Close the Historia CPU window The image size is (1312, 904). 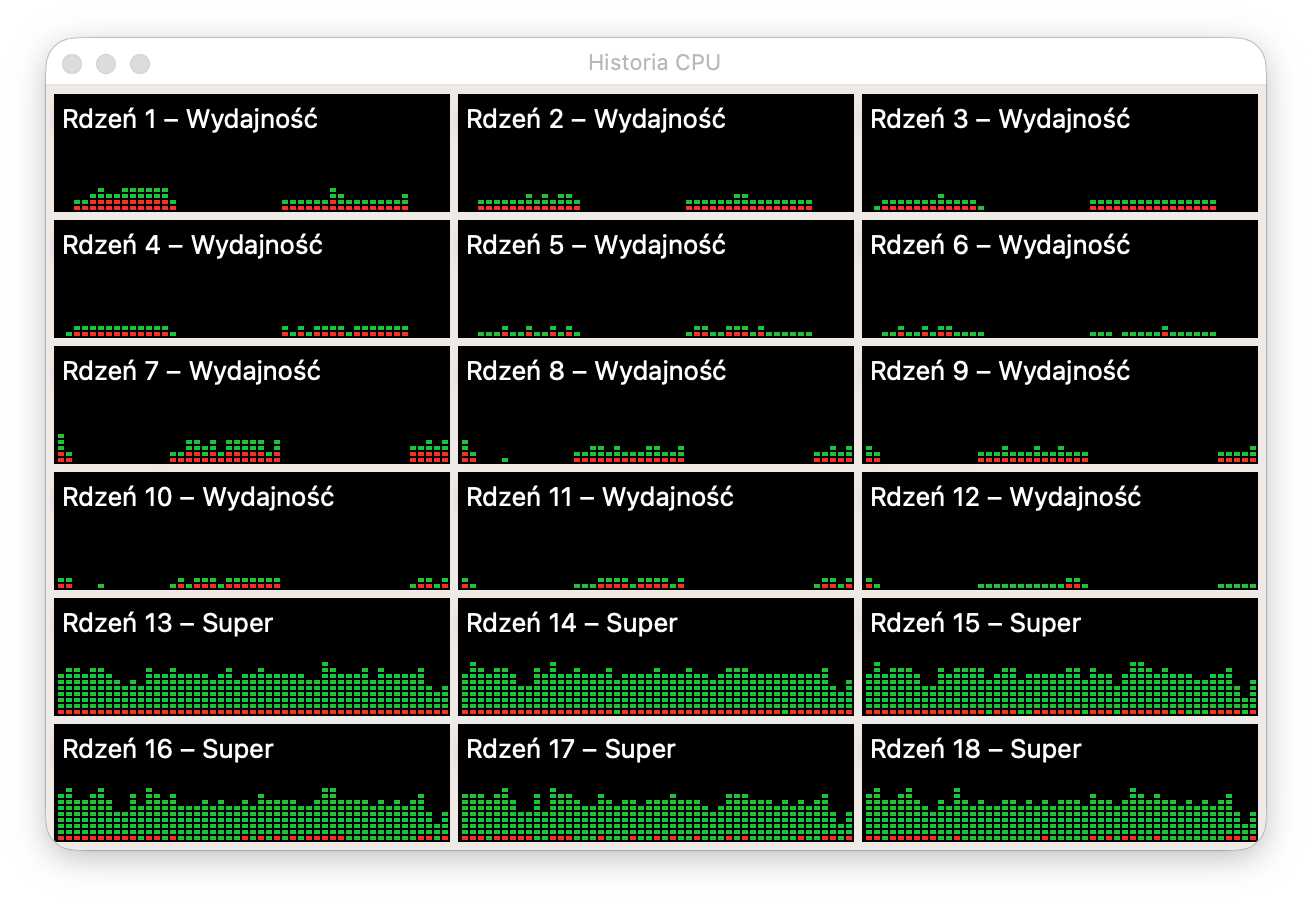point(72,64)
